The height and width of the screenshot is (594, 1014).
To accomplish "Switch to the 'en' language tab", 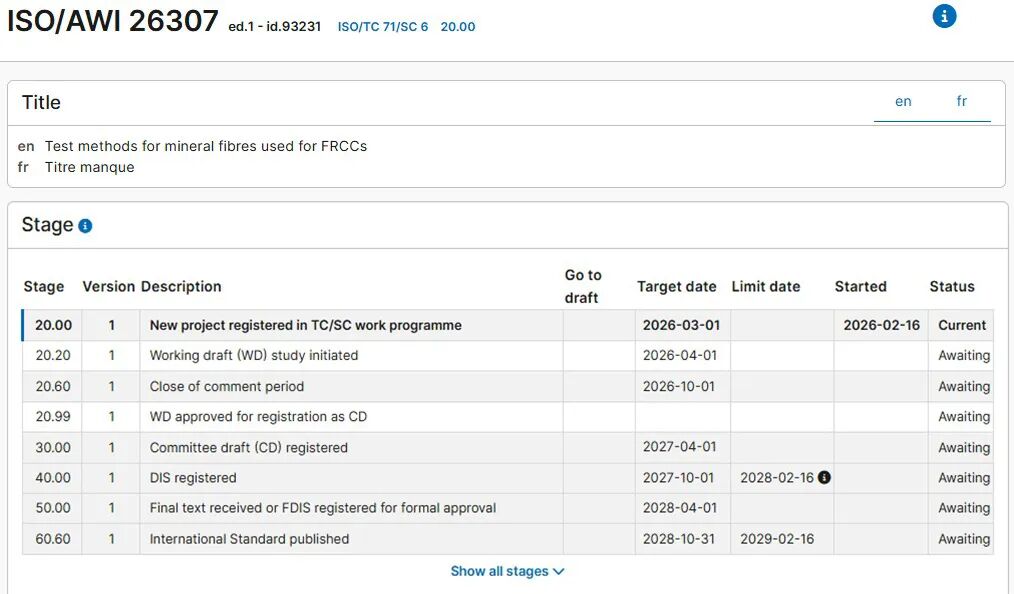I will 903,101.
